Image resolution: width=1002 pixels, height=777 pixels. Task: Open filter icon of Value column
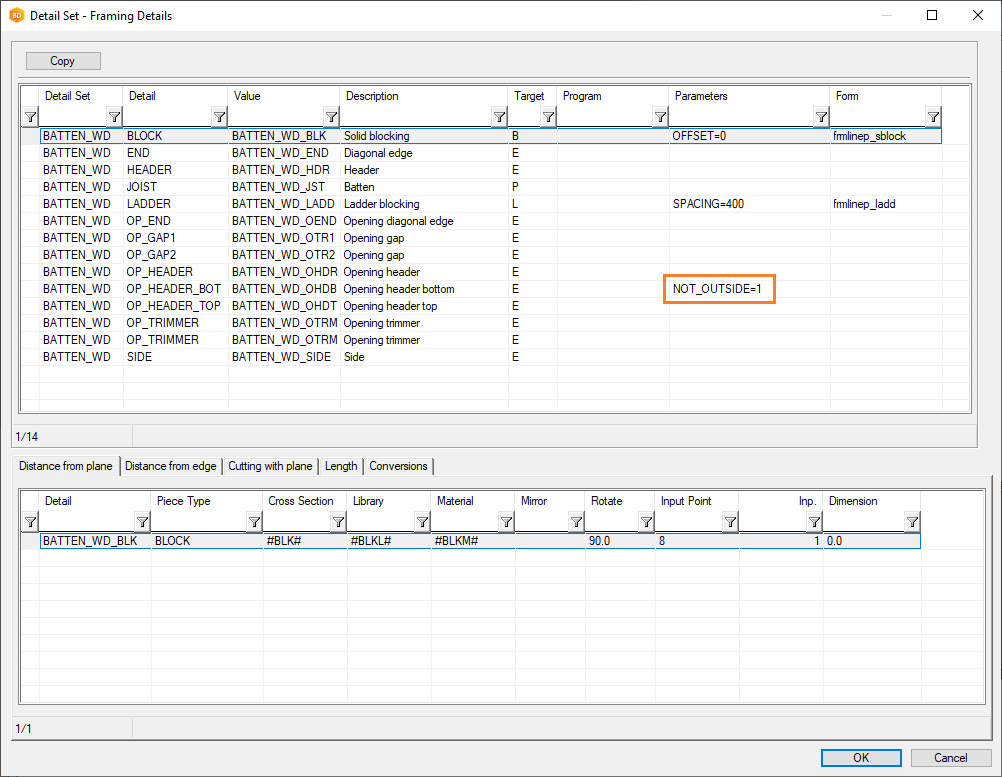click(x=331, y=117)
